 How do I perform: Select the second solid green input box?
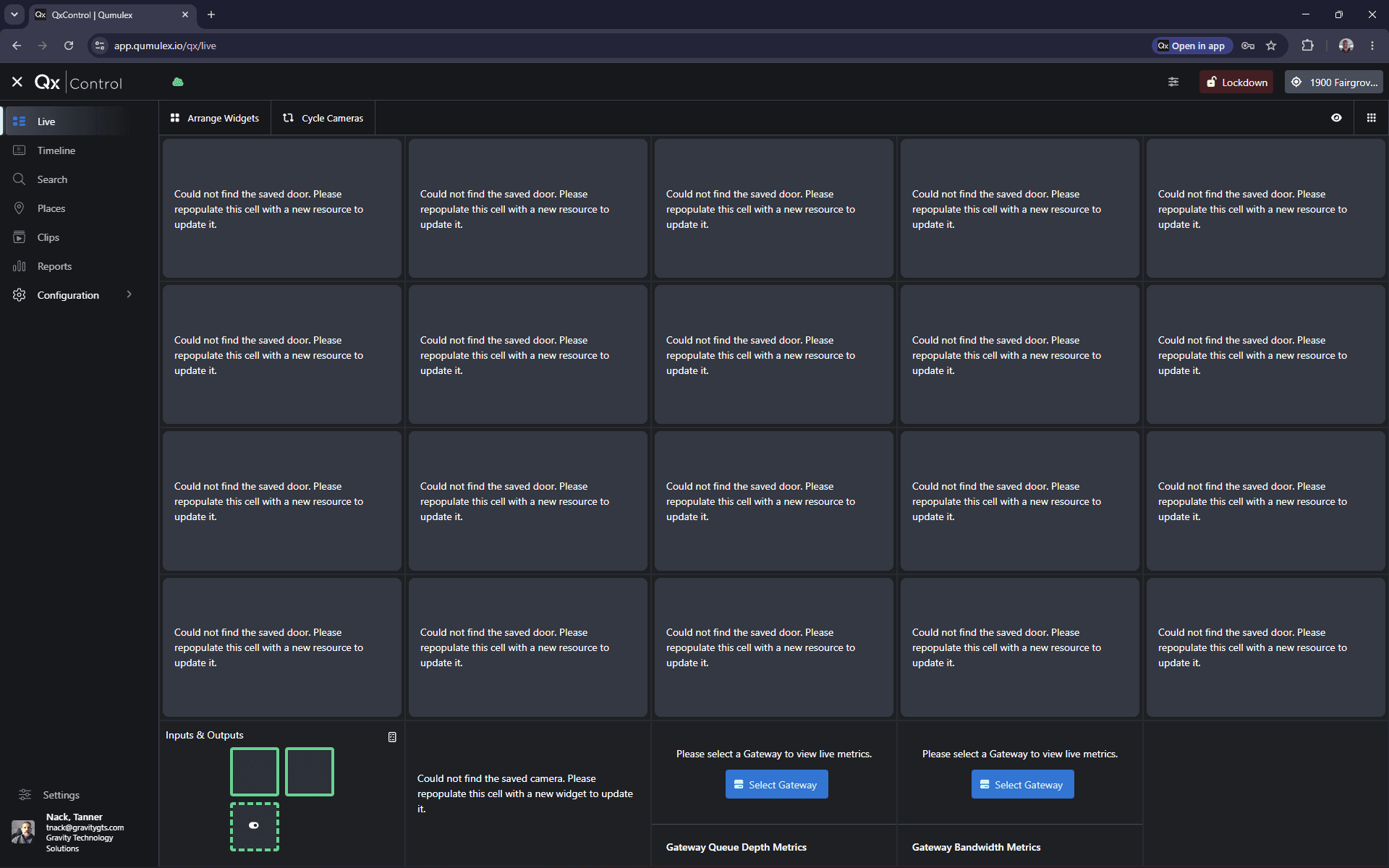pos(310,772)
